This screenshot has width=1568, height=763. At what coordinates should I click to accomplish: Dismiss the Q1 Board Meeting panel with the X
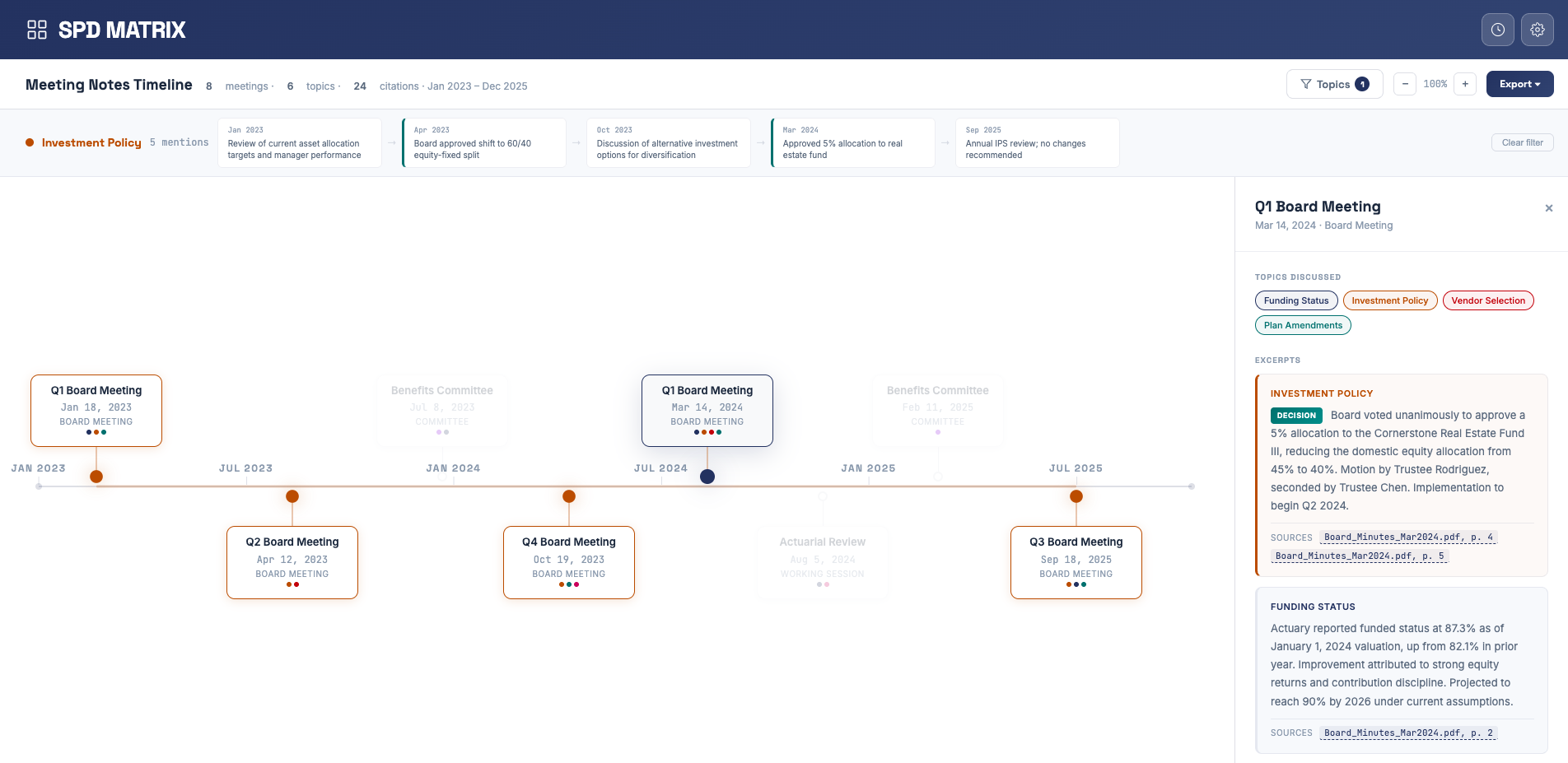coord(1549,208)
